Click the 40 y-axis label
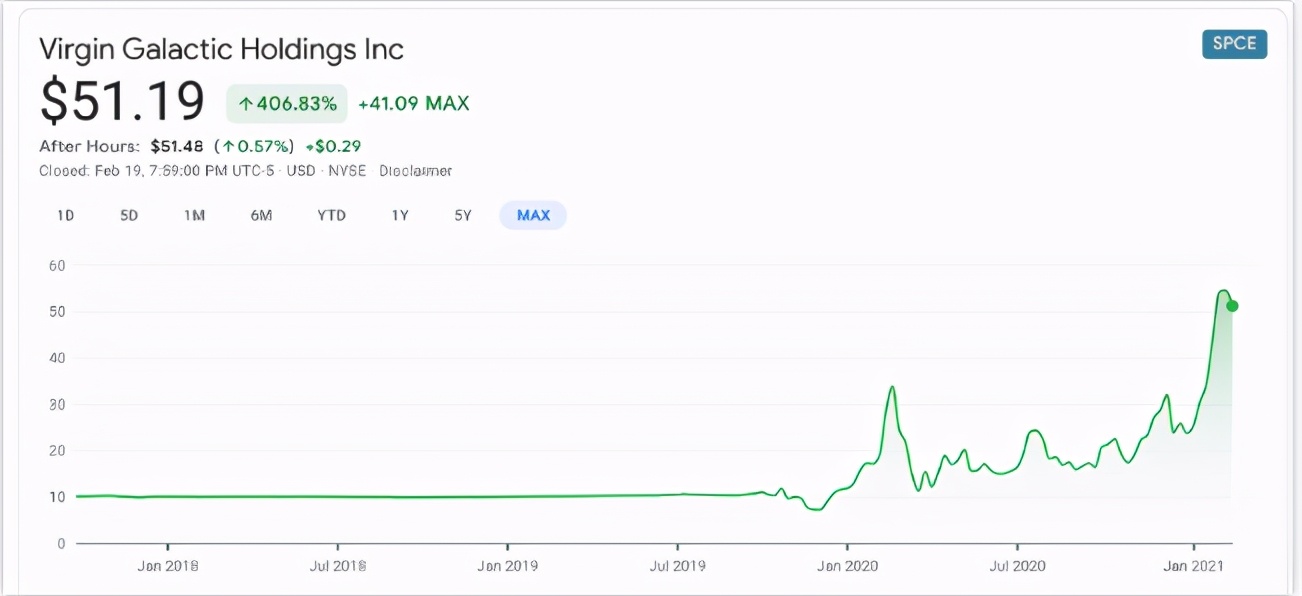1302x596 pixels. coord(57,358)
